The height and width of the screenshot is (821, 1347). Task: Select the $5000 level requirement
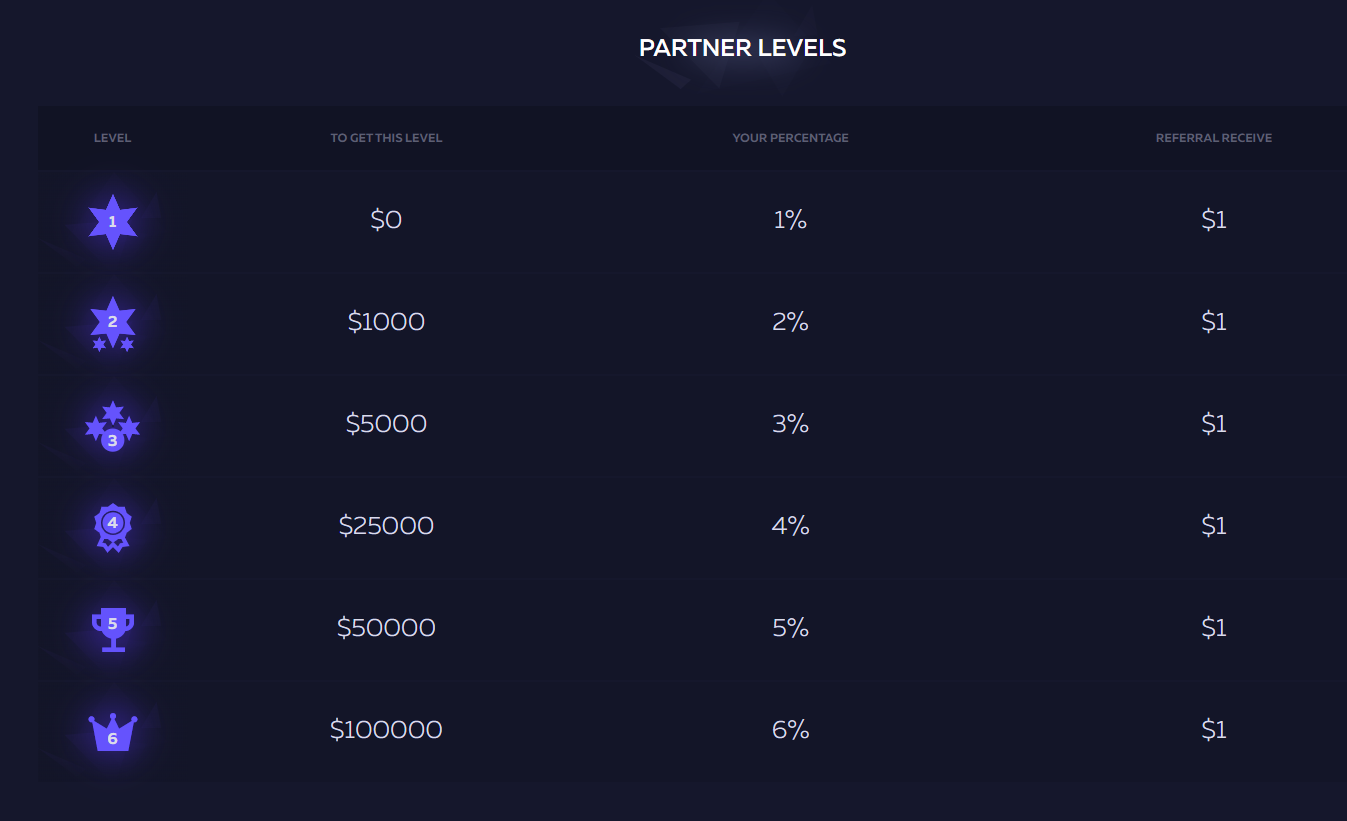point(386,424)
